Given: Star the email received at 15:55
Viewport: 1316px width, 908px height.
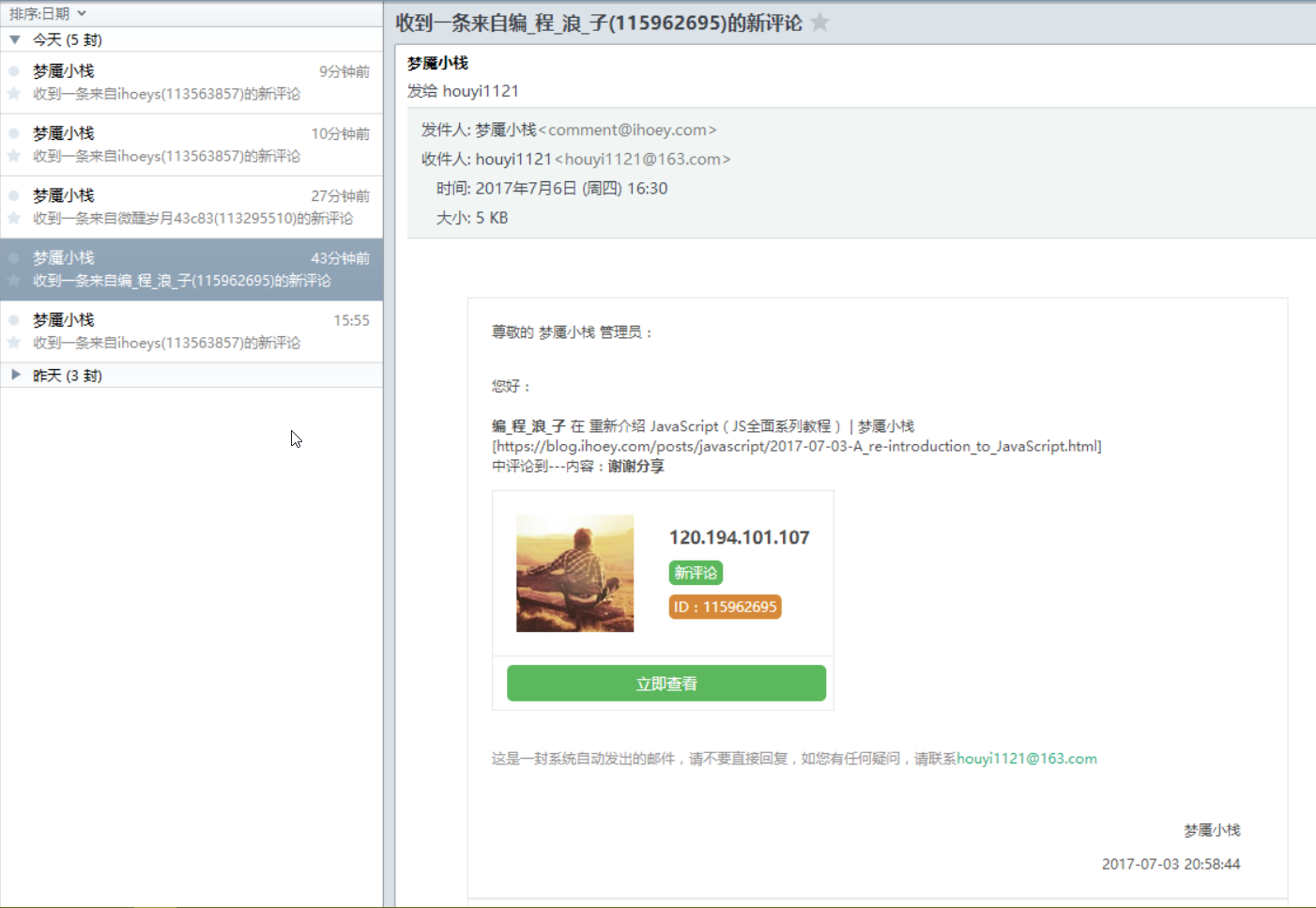Looking at the screenshot, I should (14, 343).
